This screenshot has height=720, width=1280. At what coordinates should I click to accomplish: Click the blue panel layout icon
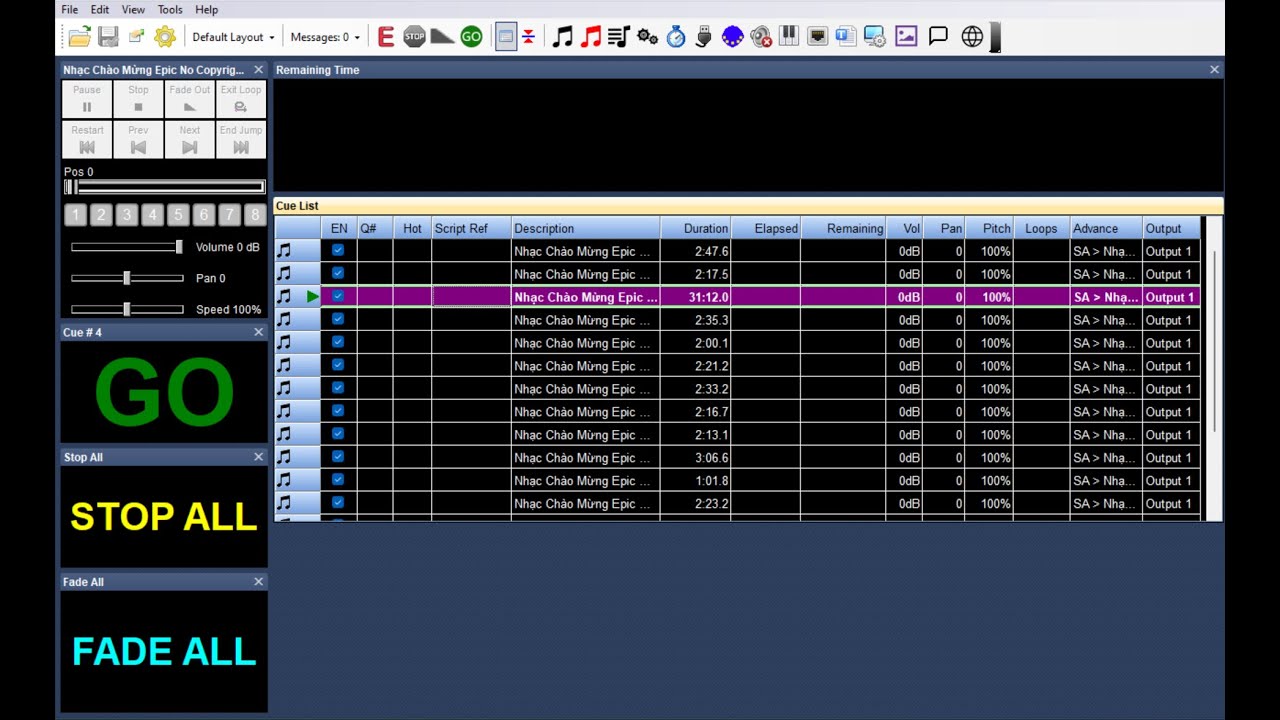pyautogui.click(x=506, y=37)
